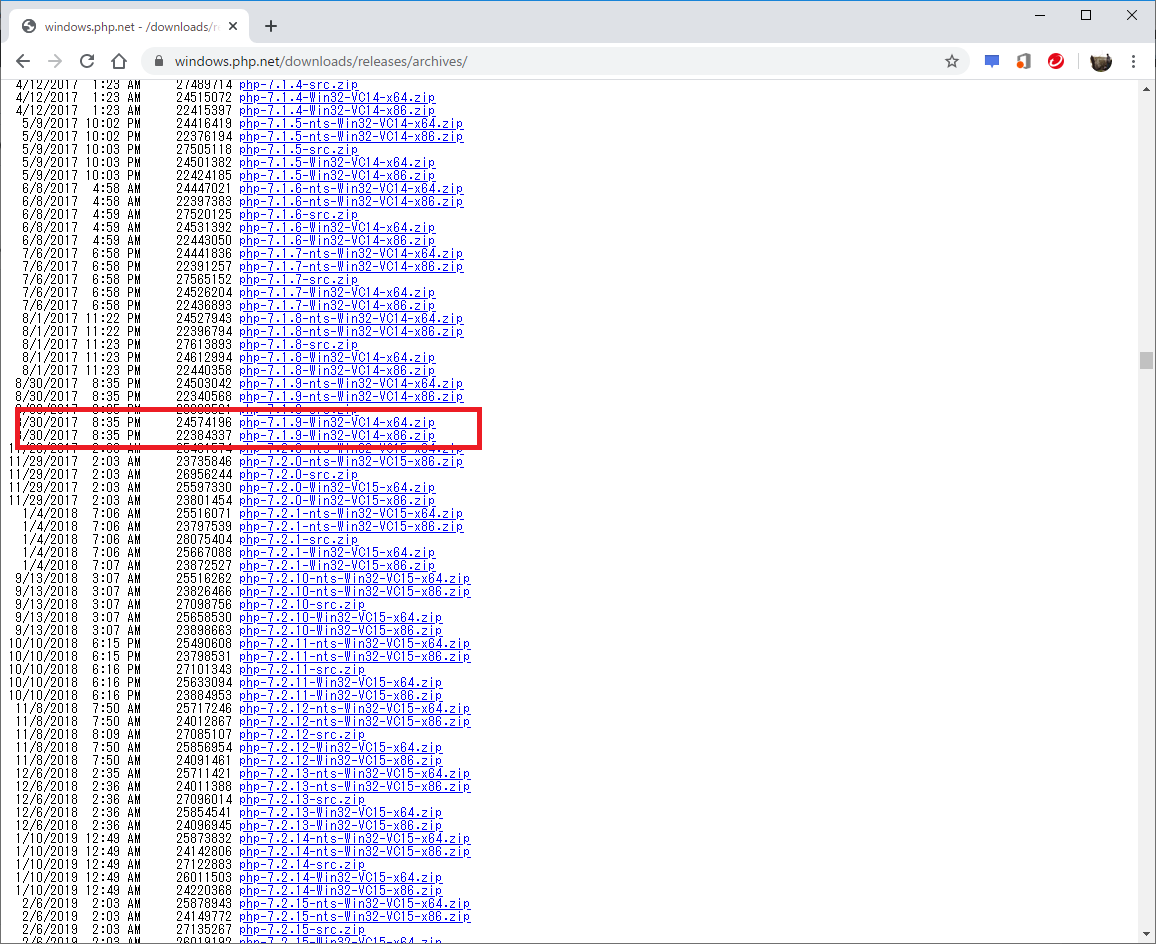Download php-7.2.13-Win32-VC15-x64.zip
1156x944 pixels.
[341, 813]
